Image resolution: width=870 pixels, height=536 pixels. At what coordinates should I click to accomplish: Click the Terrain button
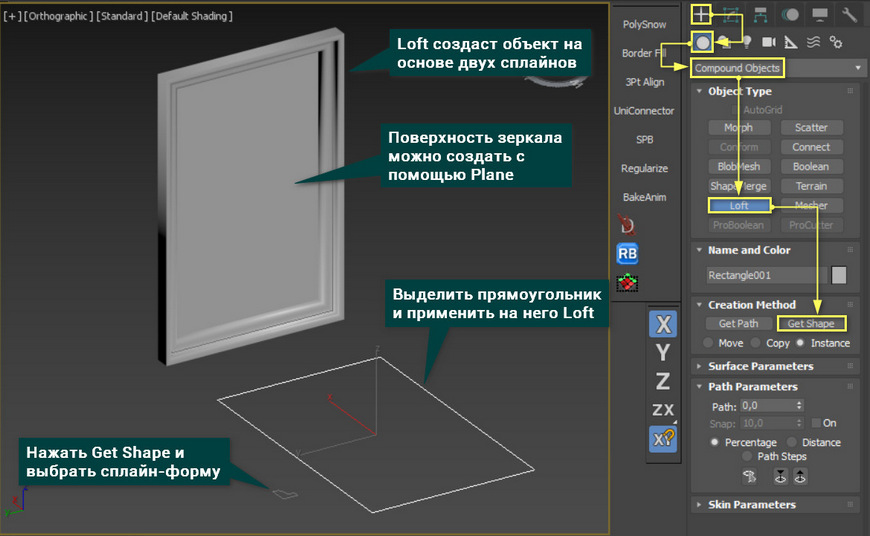tap(812, 186)
